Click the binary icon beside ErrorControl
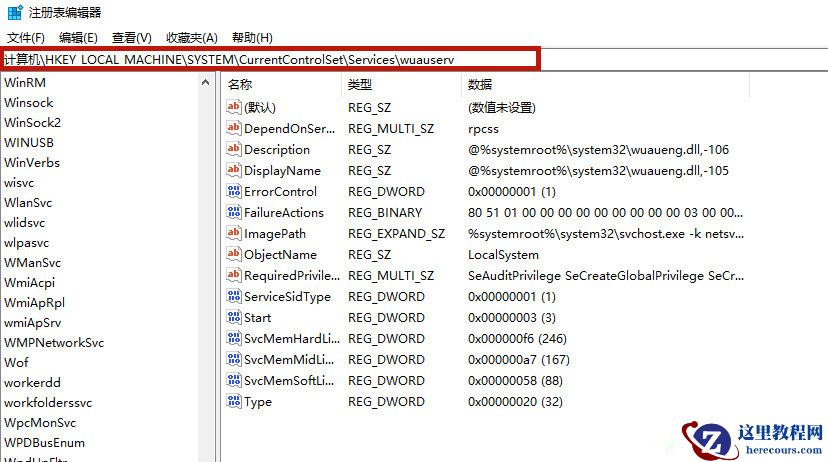828x462 pixels. click(x=233, y=191)
